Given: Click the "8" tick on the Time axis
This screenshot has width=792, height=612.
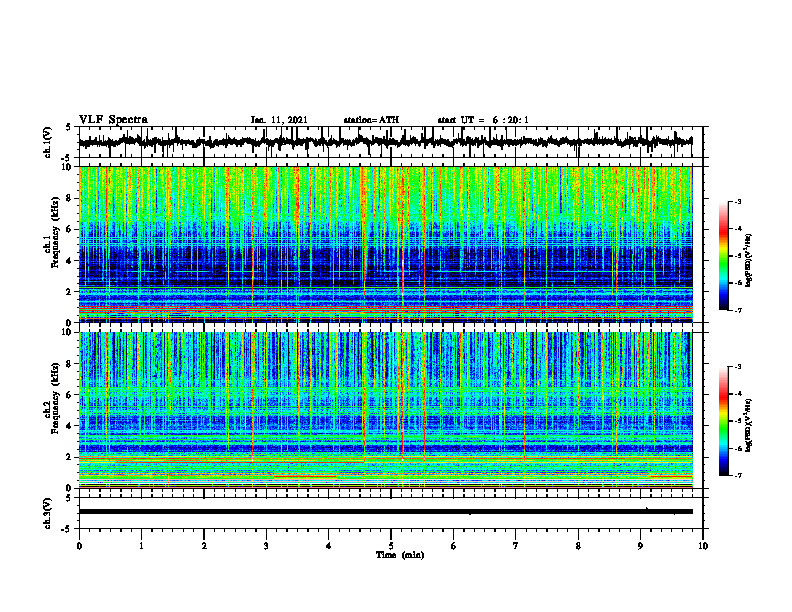Looking at the screenshot, I should 578,546.
